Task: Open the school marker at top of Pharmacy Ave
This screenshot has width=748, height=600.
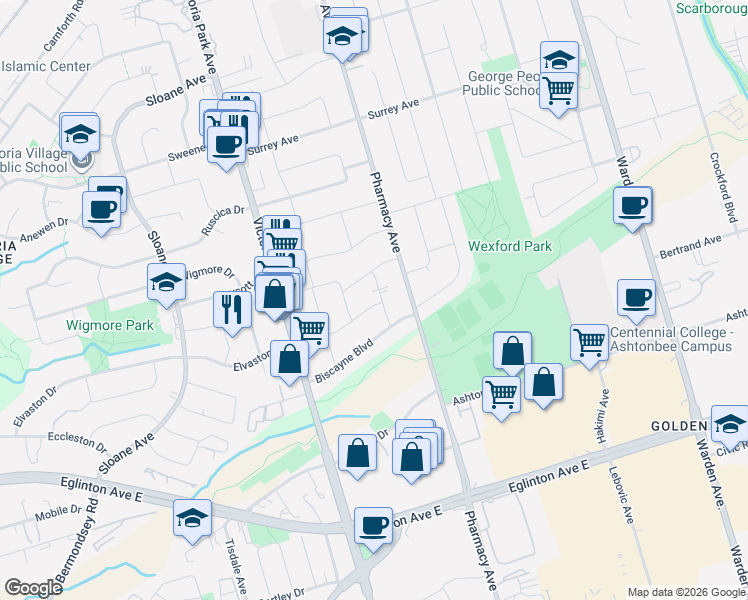Action: [x=342, y=37]
